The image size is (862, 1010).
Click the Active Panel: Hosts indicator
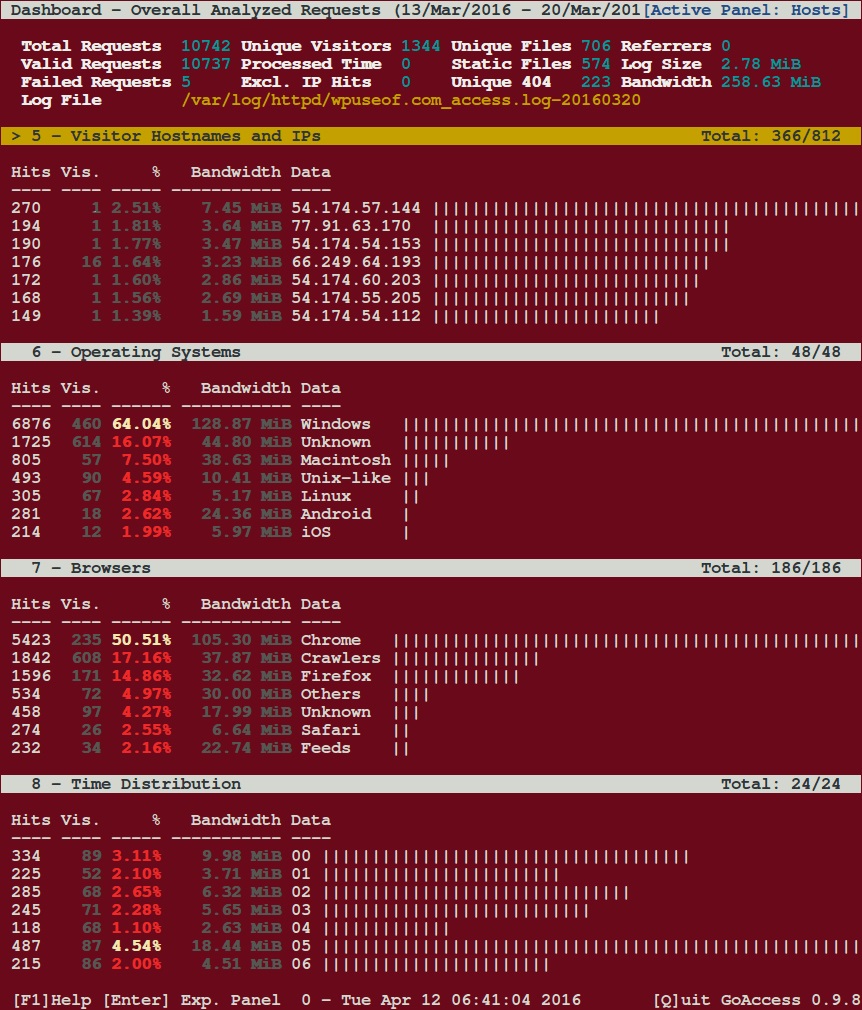[x=746, y=10]
